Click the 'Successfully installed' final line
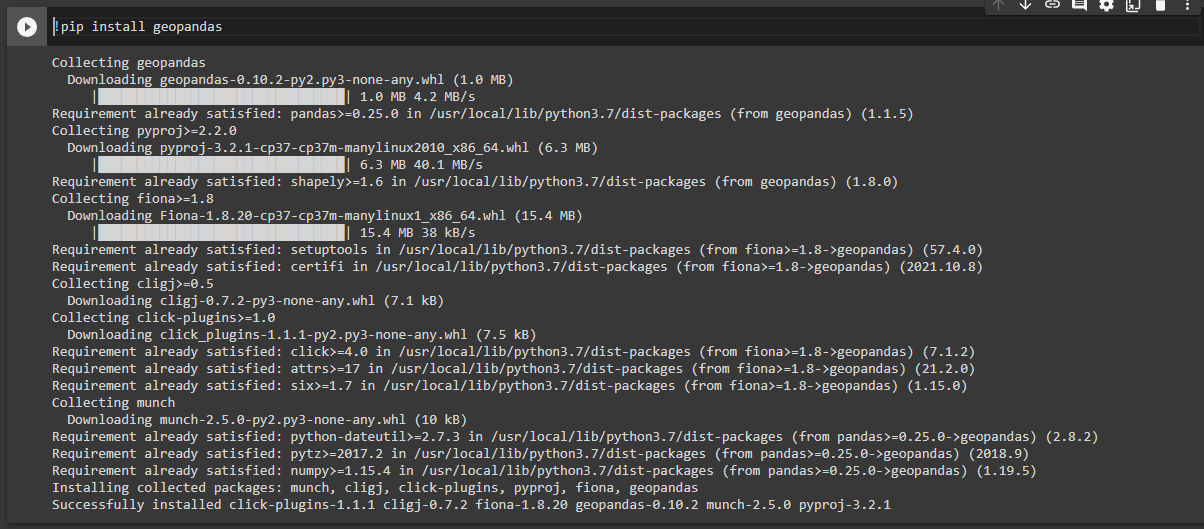The image size is (1204, 529). (x=471, y=505)
